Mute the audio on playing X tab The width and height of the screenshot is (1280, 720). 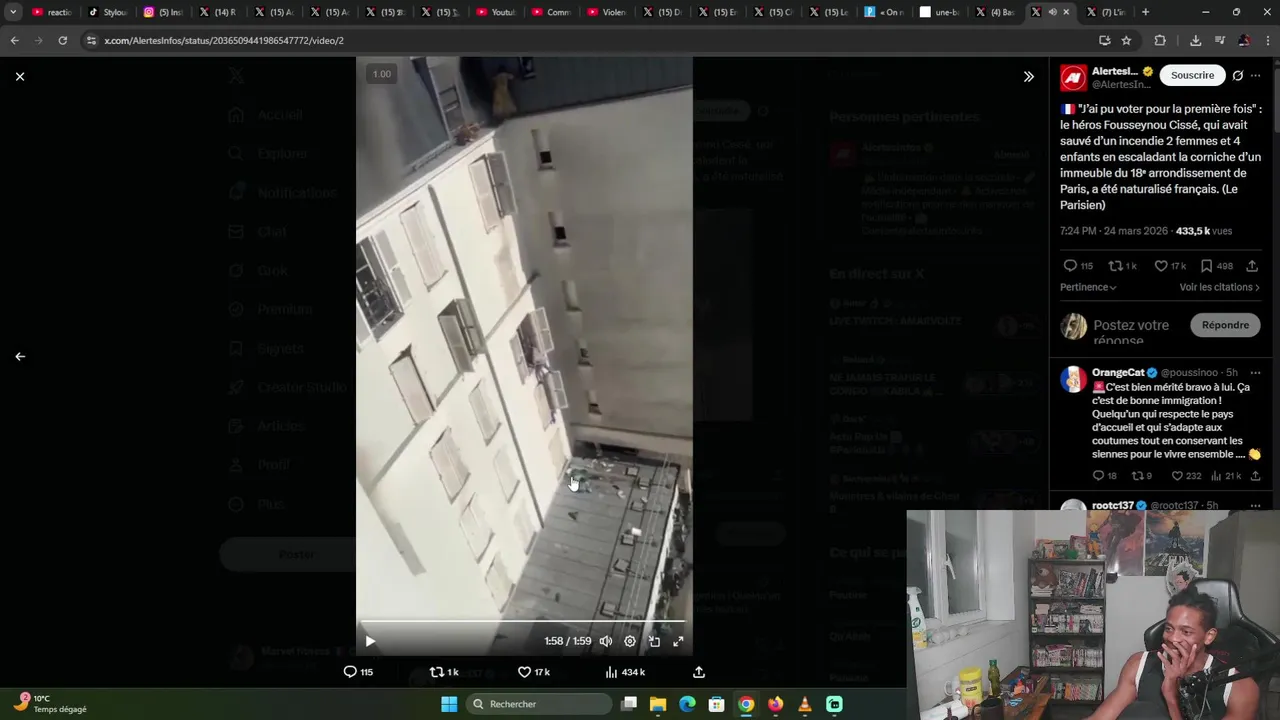point(1052,12)
